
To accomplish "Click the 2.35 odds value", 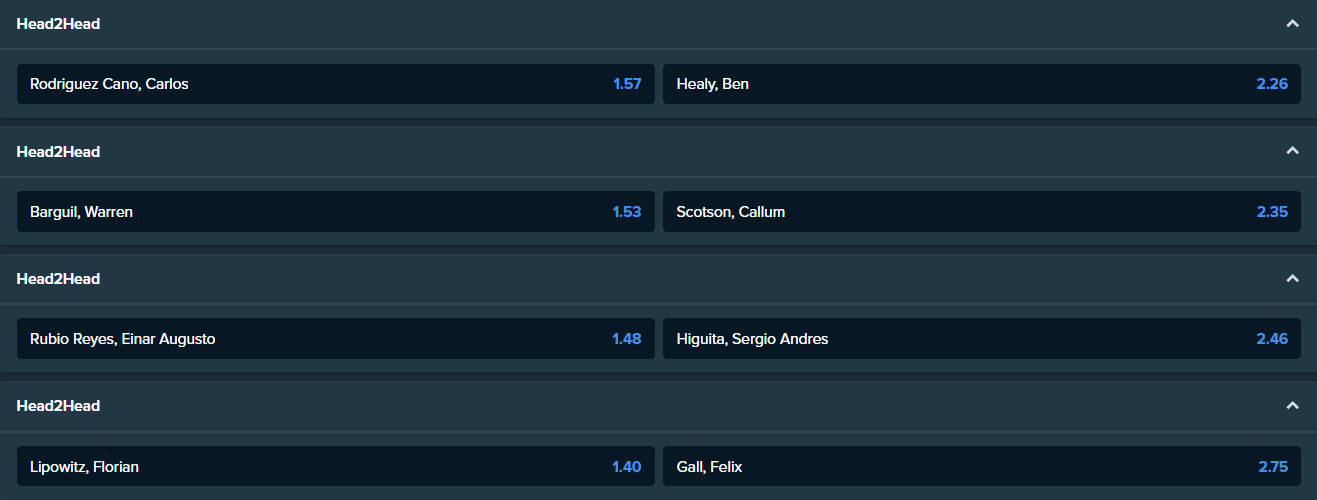I will pos(1272,211).
